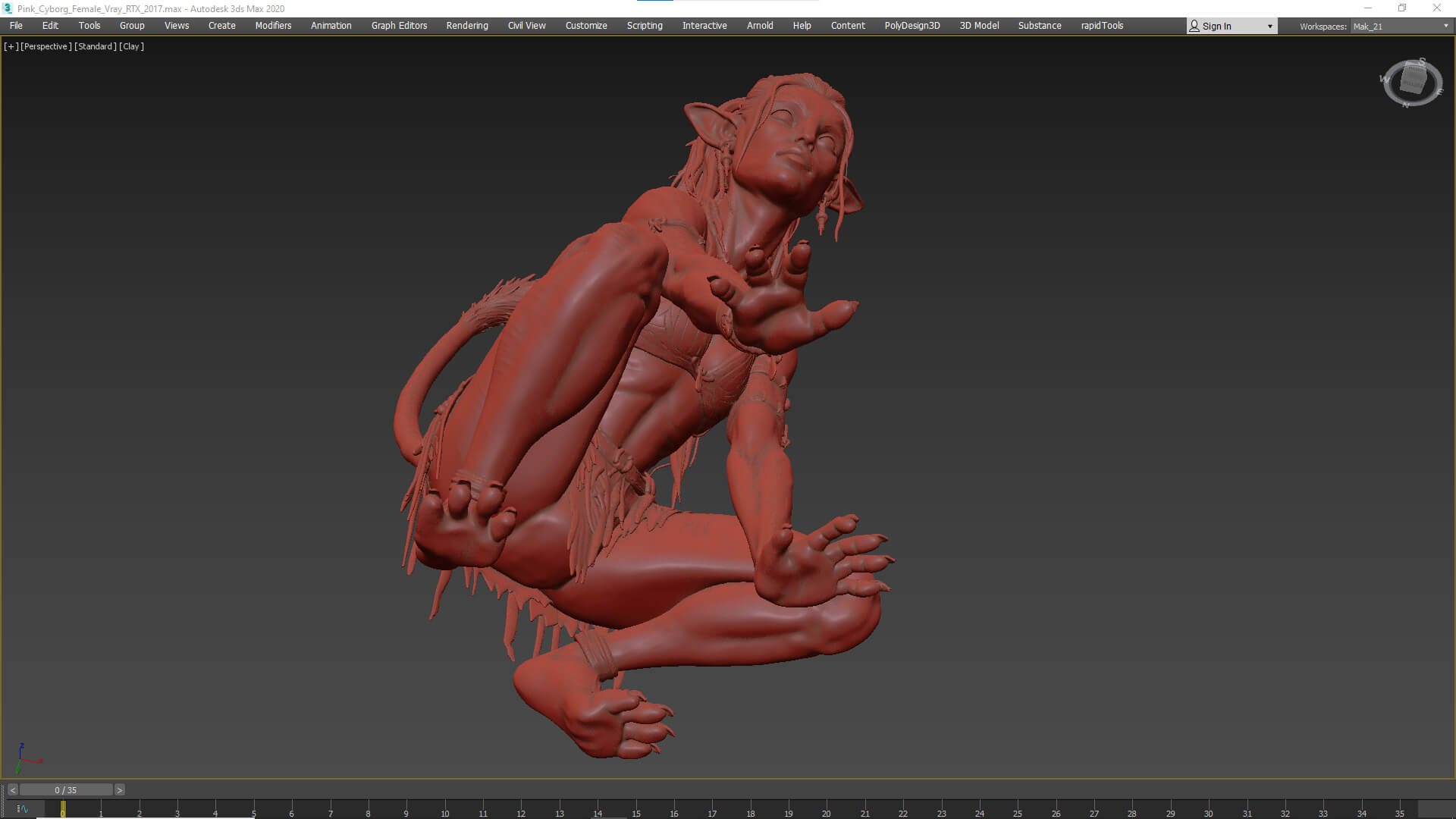Open the rapidTools menu

(1102, 26)
